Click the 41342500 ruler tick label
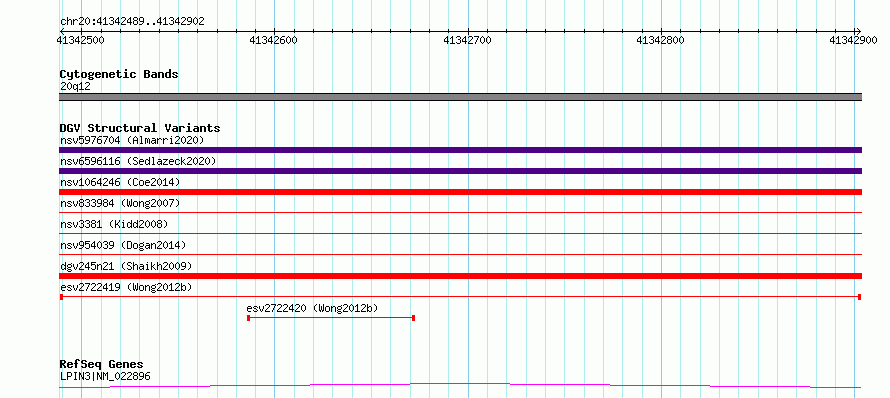 pos(81,40)
